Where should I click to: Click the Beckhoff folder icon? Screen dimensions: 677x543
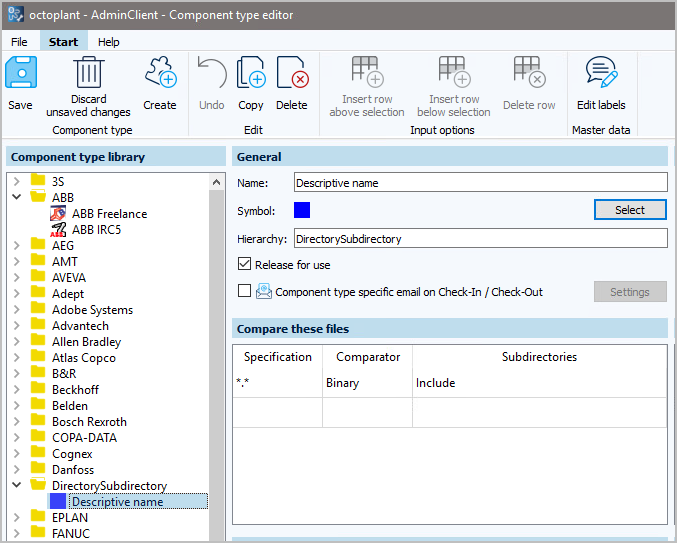(x=38, y=388)
